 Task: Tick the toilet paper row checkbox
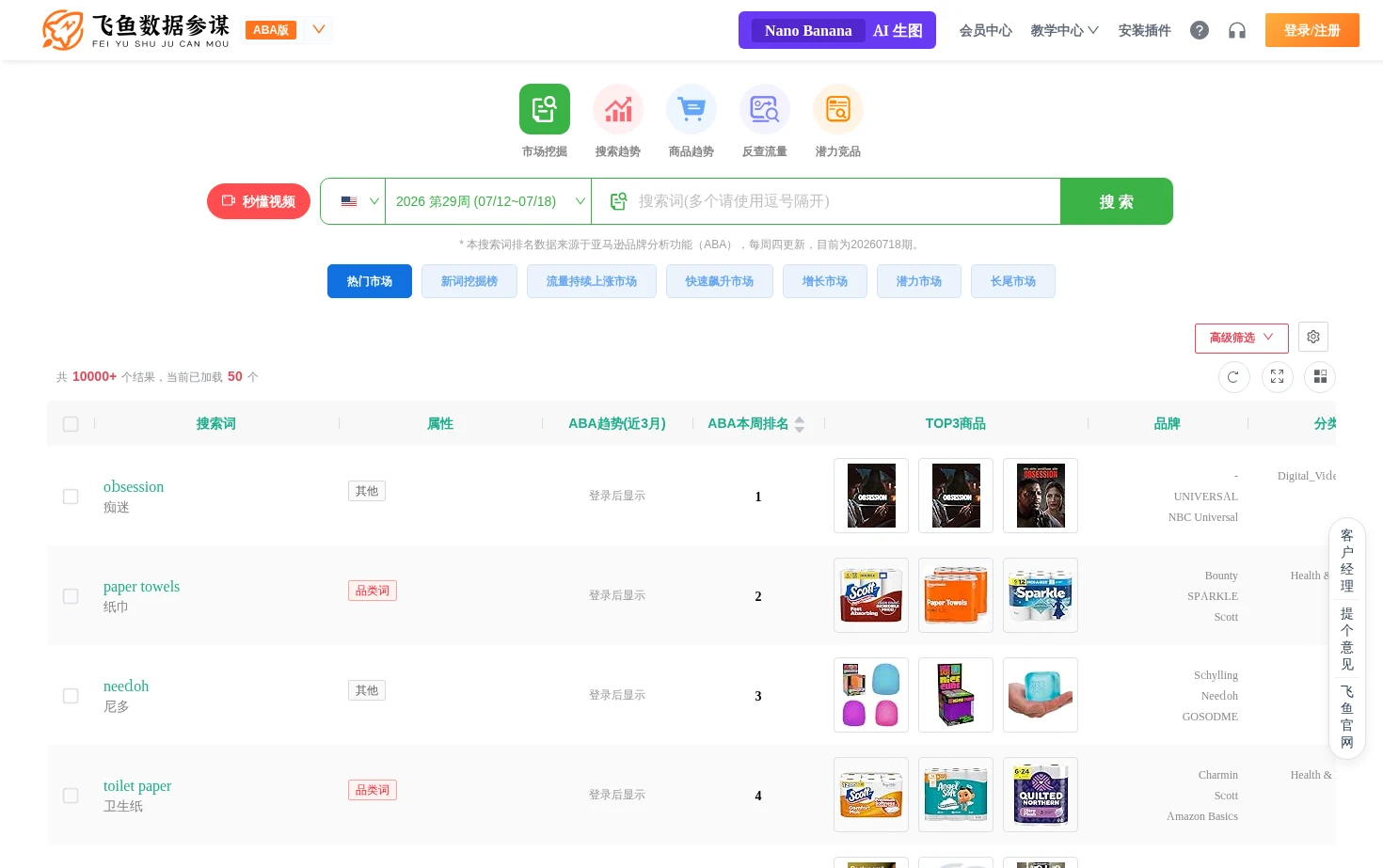[71, 796]
